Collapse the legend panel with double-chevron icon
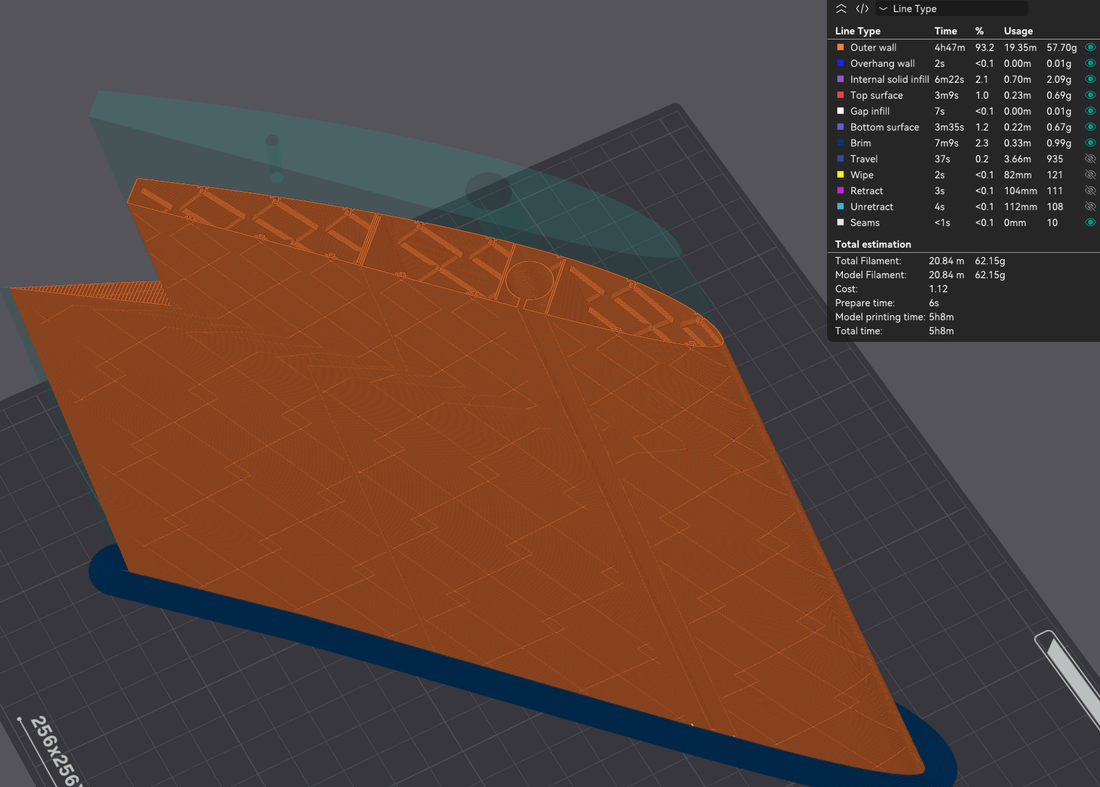 coord(841,8)
